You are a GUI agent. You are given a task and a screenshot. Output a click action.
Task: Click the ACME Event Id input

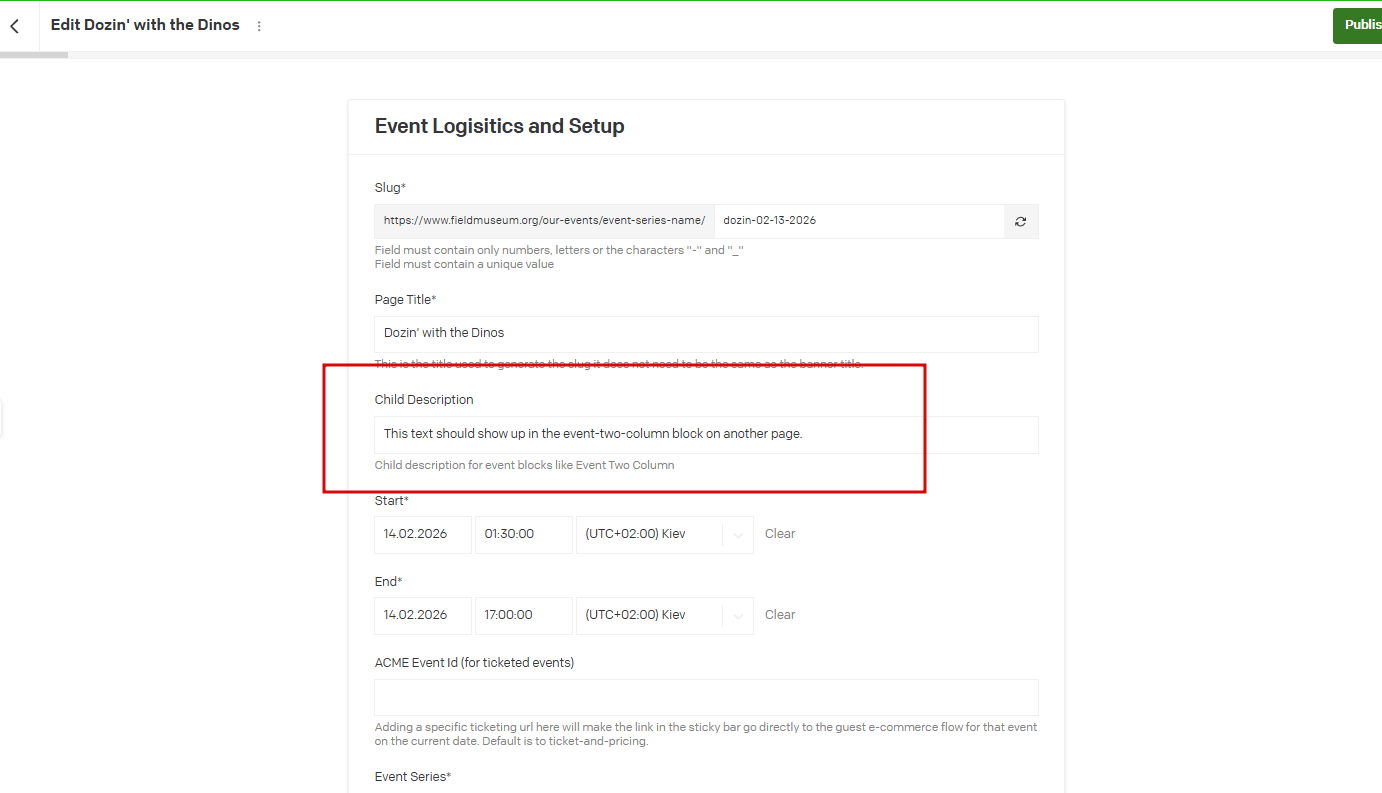[705, 697]
